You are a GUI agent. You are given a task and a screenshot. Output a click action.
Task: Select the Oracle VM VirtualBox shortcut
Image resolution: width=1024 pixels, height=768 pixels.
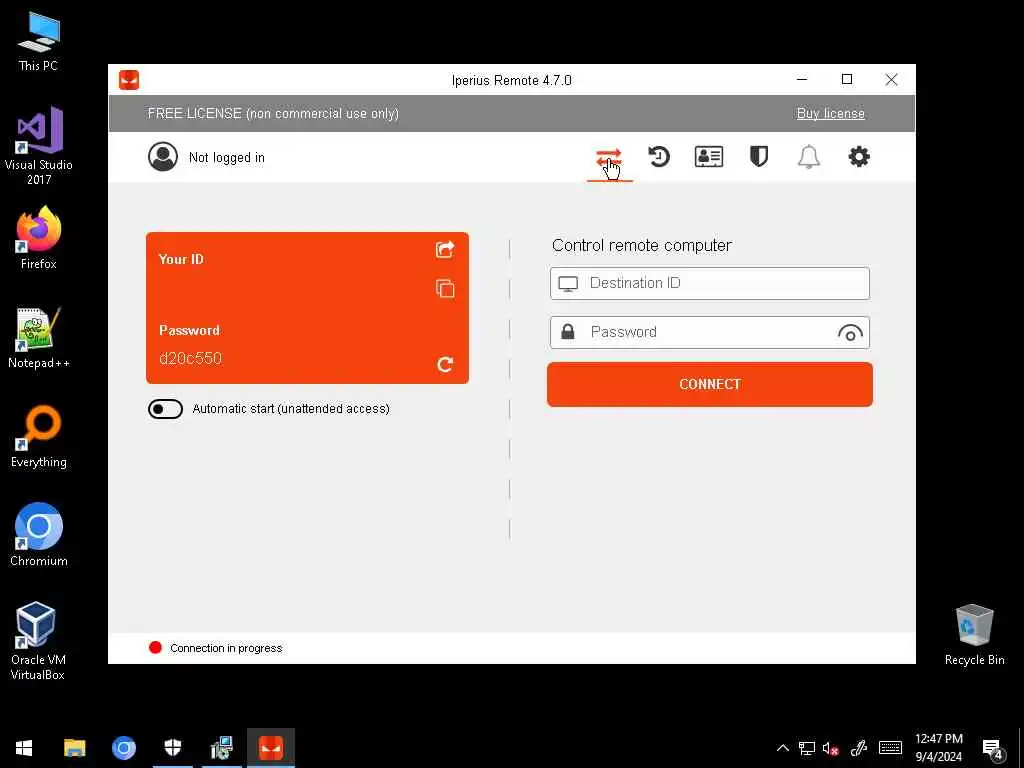(x=38, y=641)
